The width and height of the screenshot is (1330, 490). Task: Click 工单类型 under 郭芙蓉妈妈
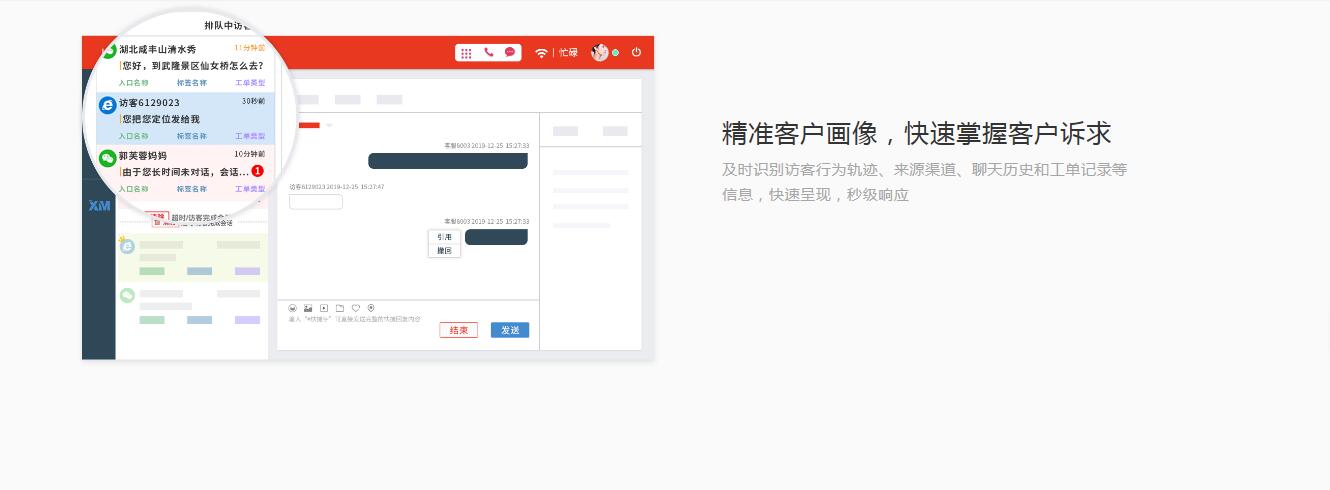click(250, 189)
